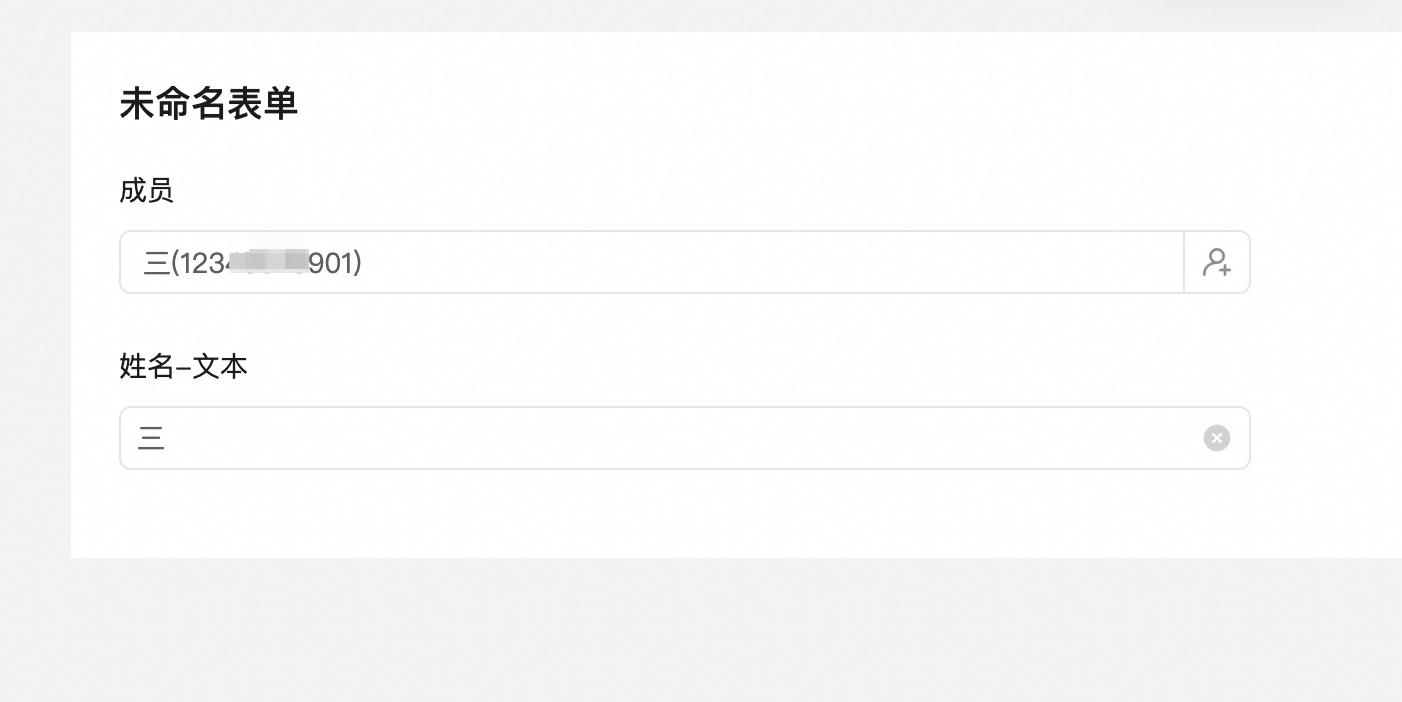Click the person-plus icon beside the member field
Image resolution: width=1402 pixels, height=702 pixels.
1217,262
